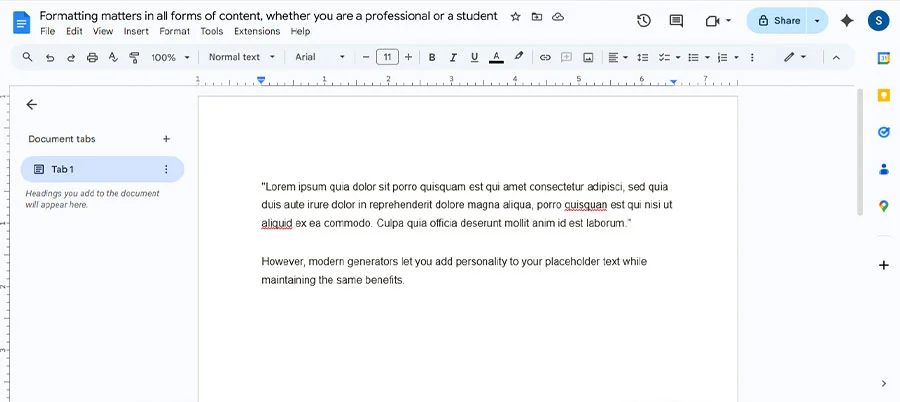
Task: Click the vertical scrollbar
Action: [x=860, y=152]
